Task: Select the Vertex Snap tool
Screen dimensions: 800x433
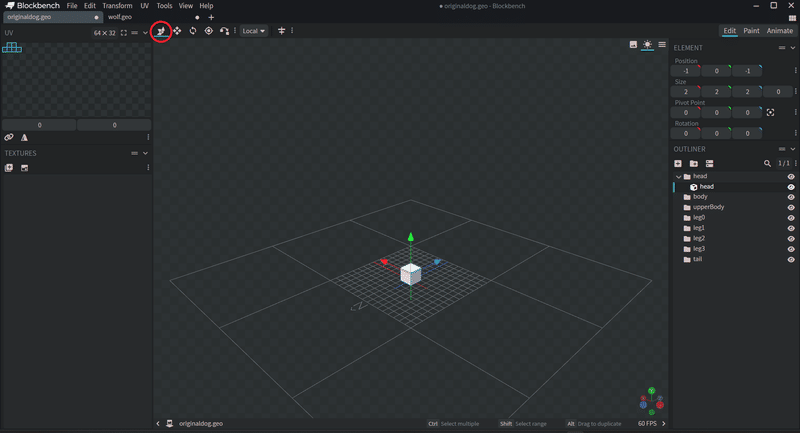Action: coord(224,31)
